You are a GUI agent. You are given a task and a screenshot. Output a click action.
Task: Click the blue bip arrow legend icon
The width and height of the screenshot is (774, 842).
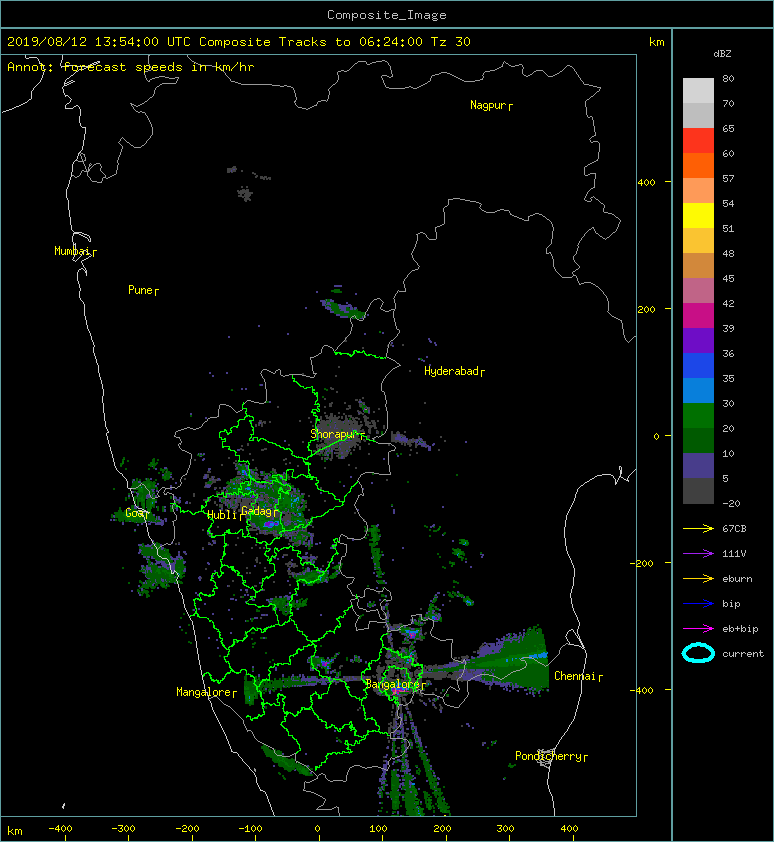[x=698, y=604]
